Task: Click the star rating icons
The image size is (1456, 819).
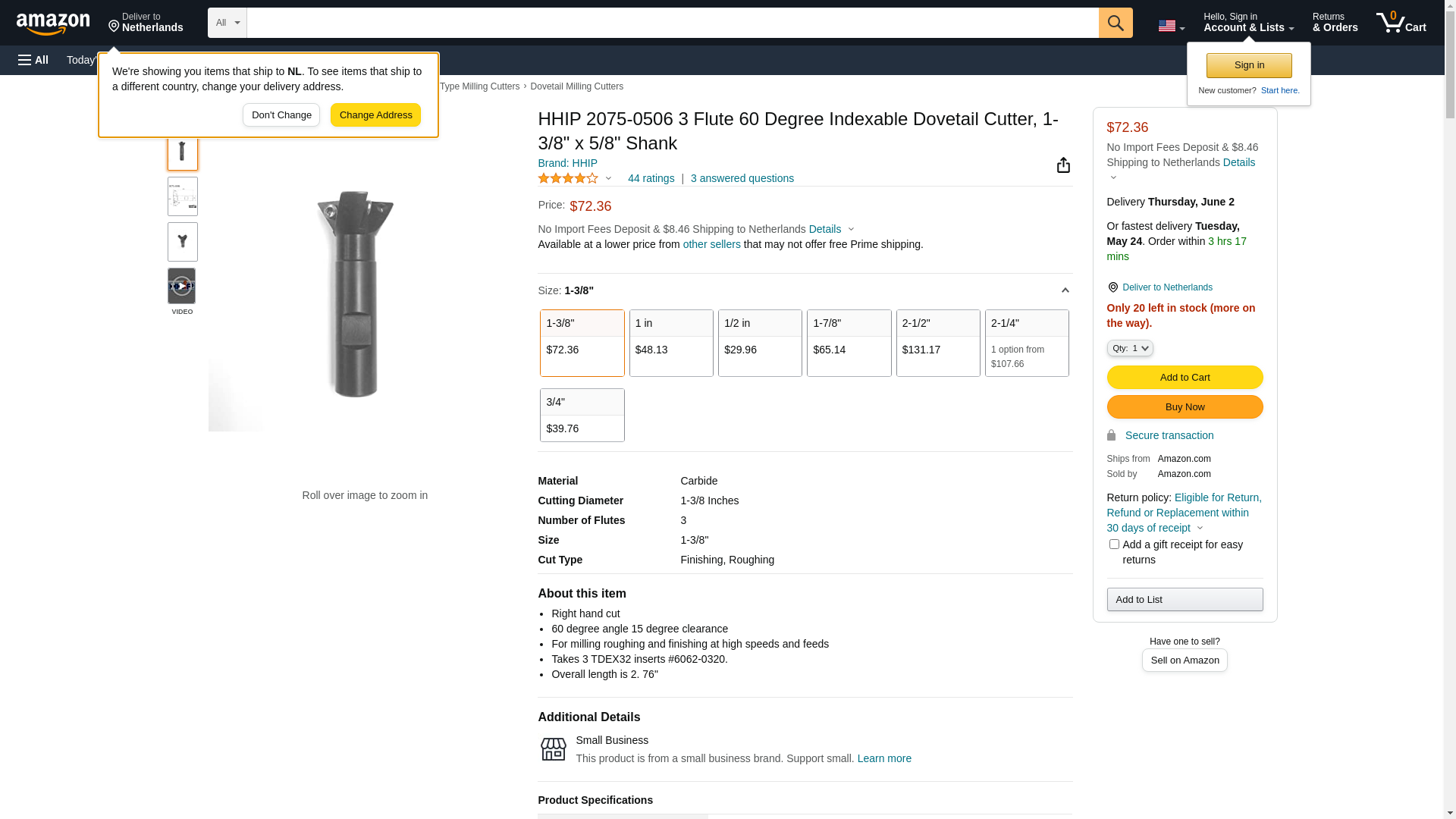Action: click(568, 178)
